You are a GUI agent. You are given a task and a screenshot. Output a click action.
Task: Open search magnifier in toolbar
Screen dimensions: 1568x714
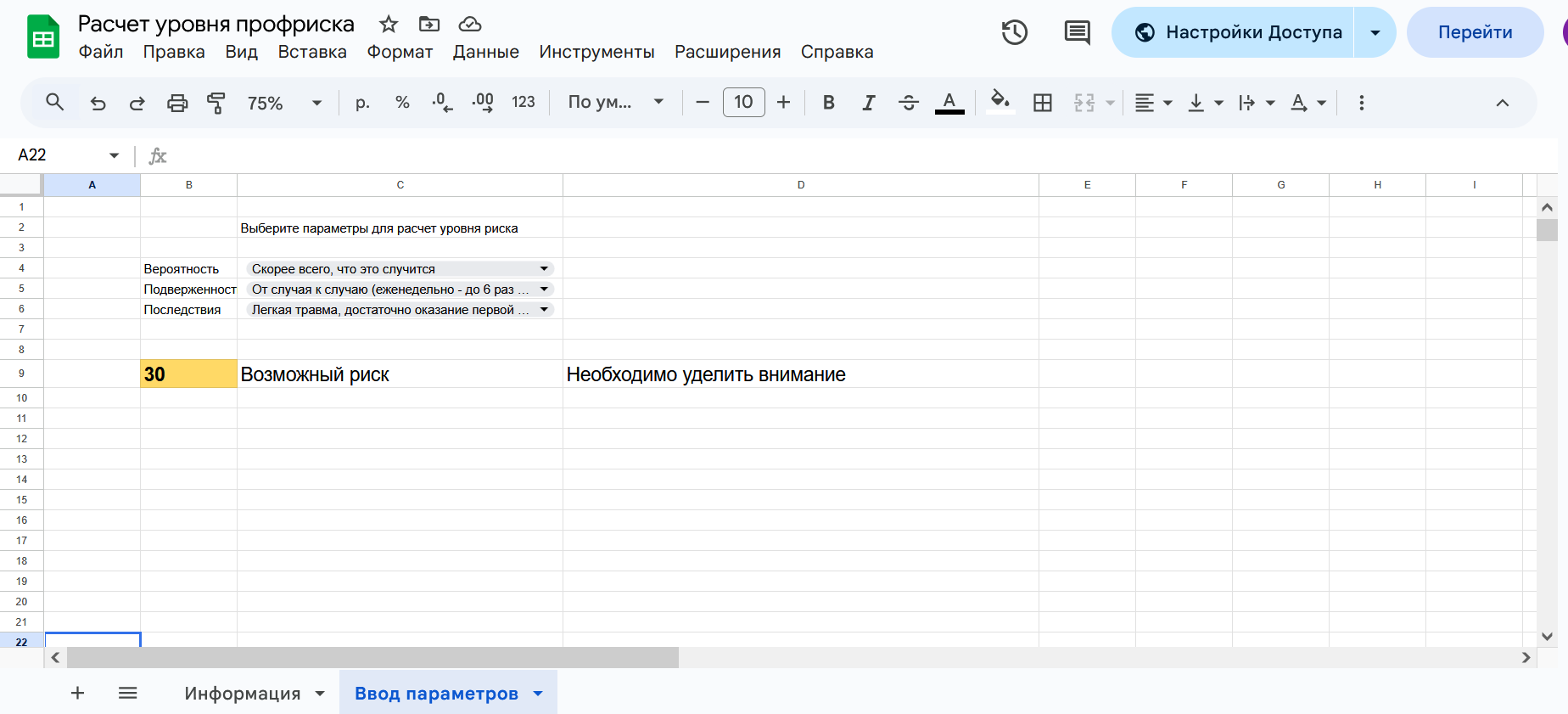(55, 103)
